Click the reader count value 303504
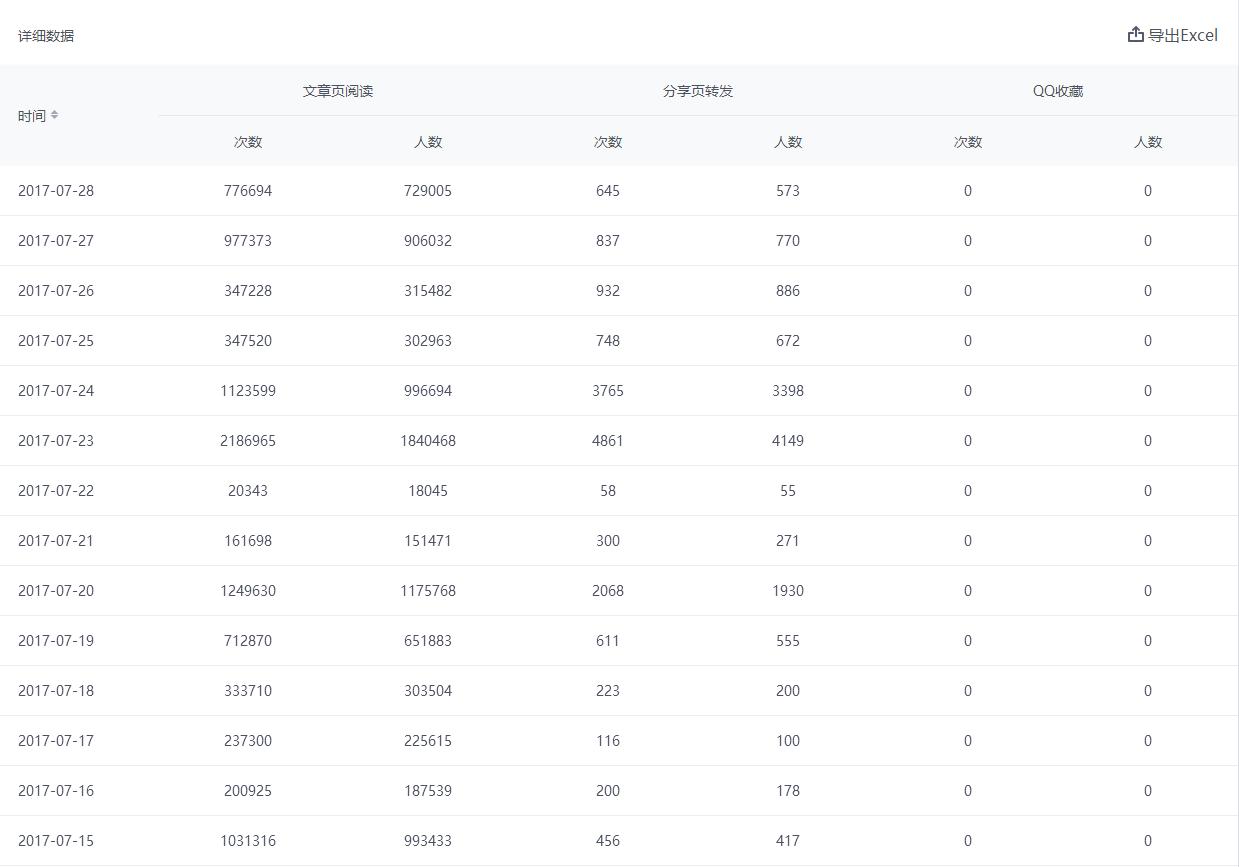This screenshot has width=1239, height=867. pyautogui.click(x=428, y=691)
